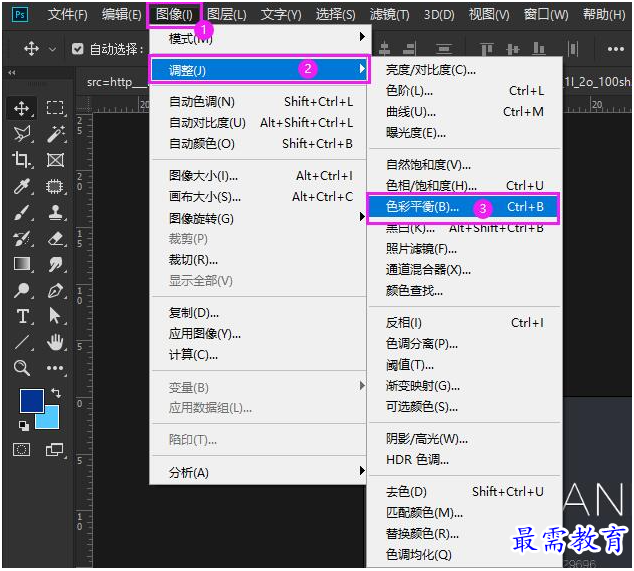Choose 图像大小(I) command
The image size is (634, 571).
pyautogui.click(x=259, y=176)
